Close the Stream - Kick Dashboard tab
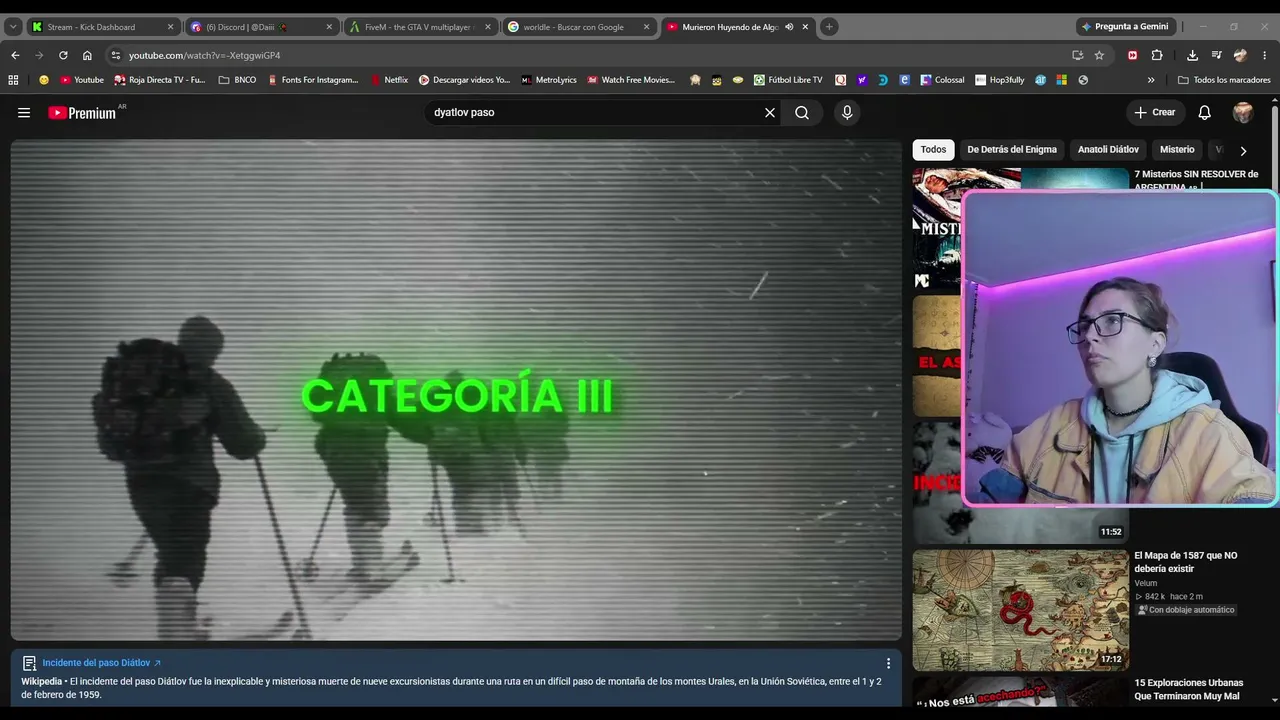This screenshot has height=720, width=1280. click(170, 27)
